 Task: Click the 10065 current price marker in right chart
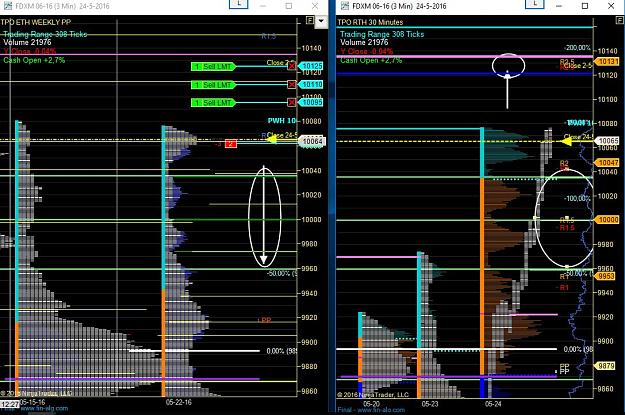(609, 141)
